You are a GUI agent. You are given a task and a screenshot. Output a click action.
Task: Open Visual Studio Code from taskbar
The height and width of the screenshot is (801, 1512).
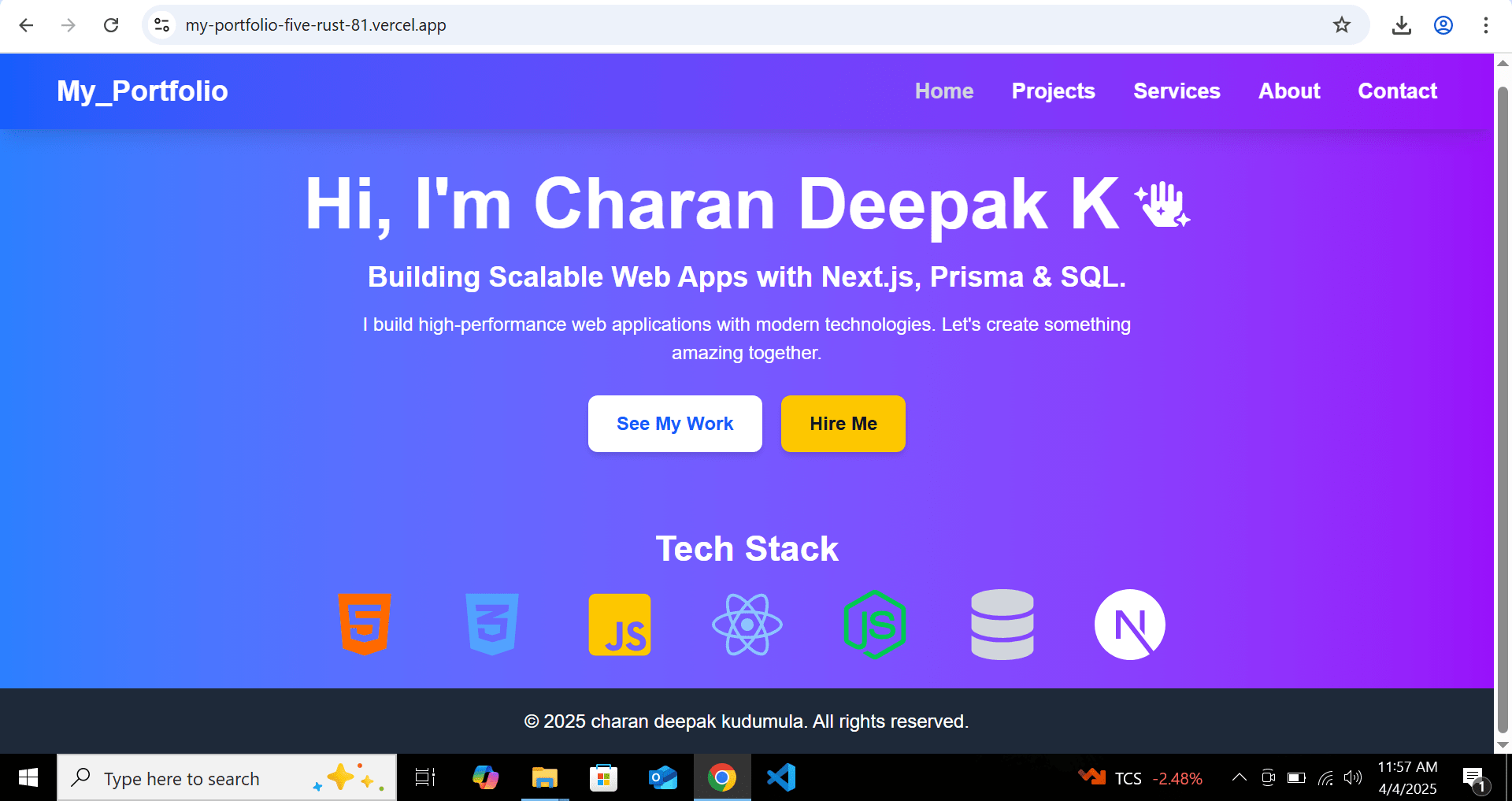(781, 778)
